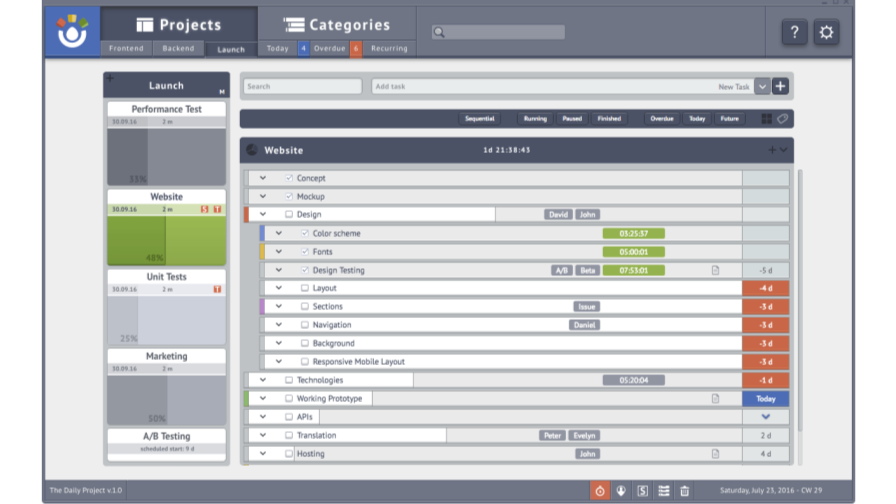Image resolution: width=896 pixels, height=504 pixels.
Task: Toggle the Sequential filter button
Action: 479,119
